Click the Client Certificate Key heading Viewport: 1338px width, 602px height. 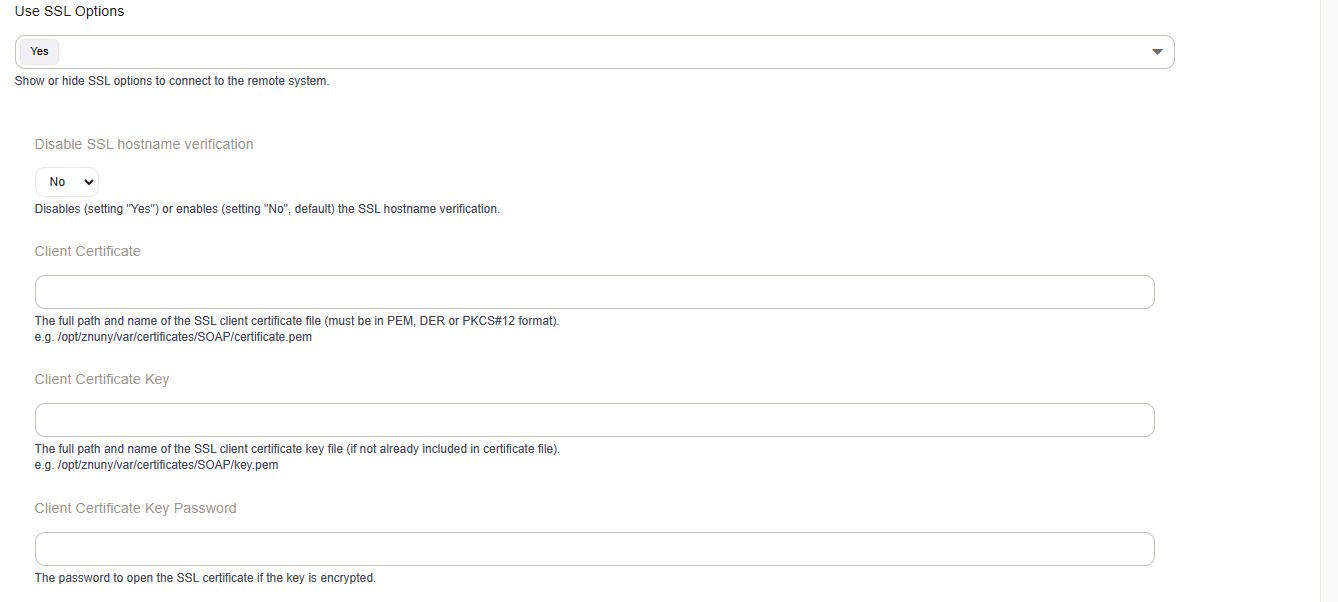[x=102, y=379]
